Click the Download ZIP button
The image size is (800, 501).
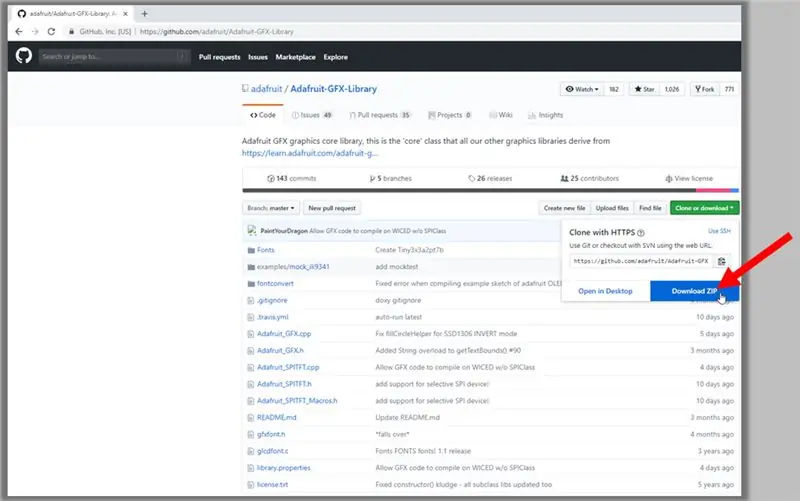[x=694, y=291]
